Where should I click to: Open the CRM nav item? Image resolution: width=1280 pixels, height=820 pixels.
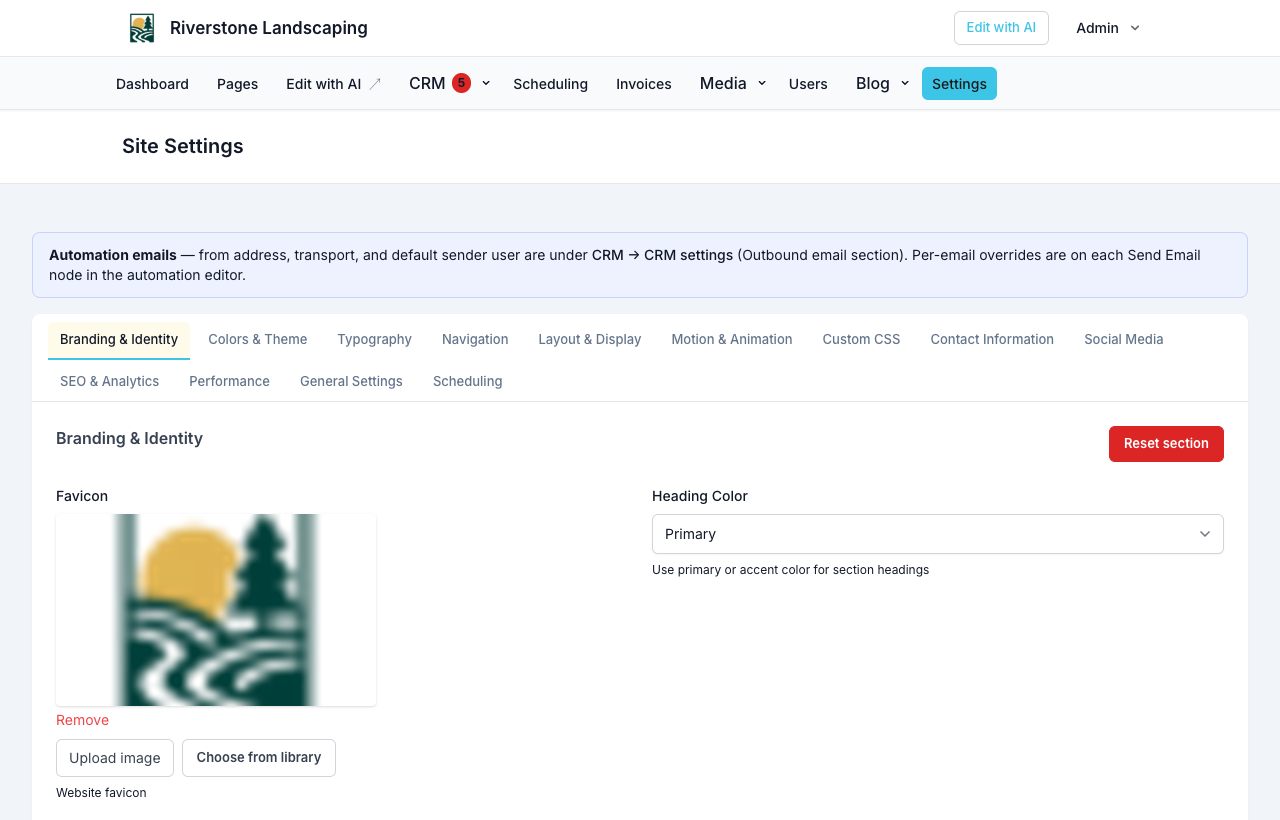427,83
